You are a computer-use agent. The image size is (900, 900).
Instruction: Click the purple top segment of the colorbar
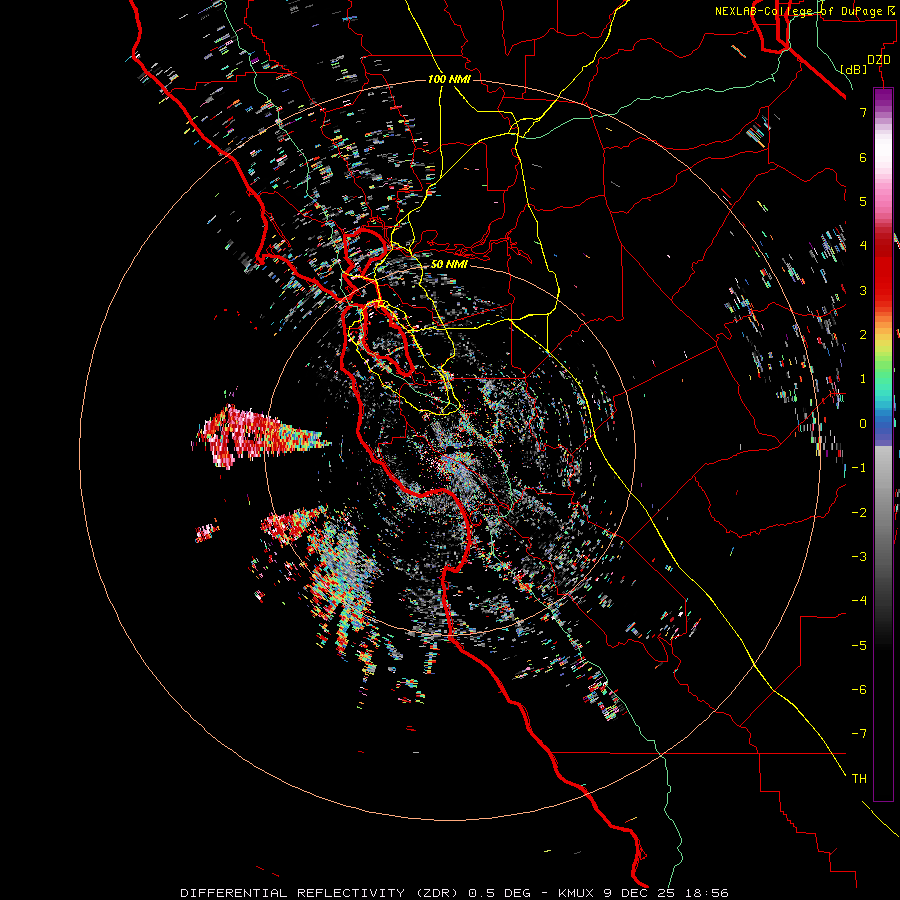click(x=883, y=98)
